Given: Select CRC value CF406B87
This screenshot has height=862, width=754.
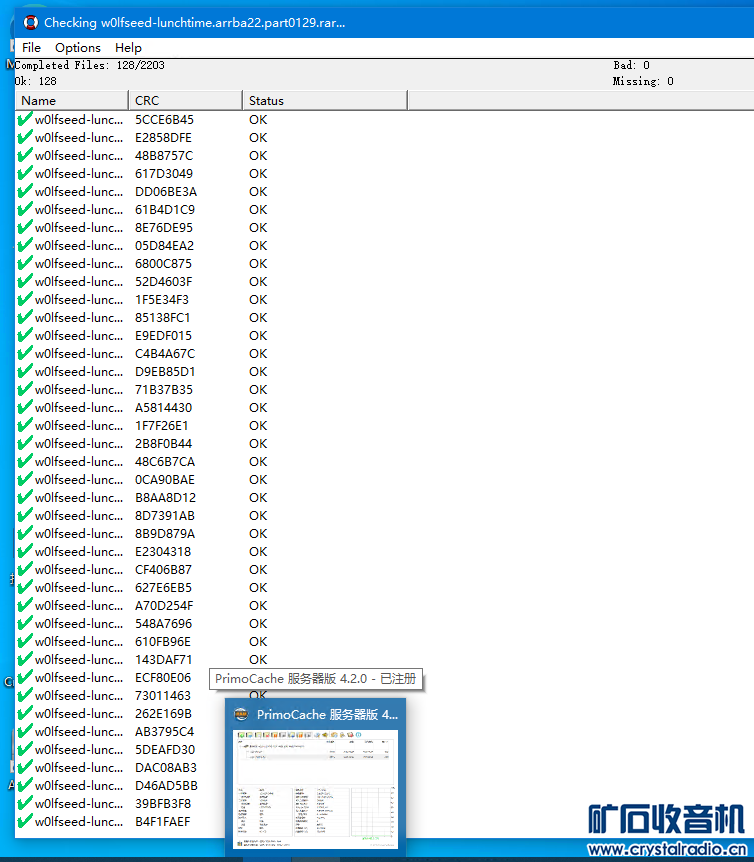Looking at the screenshot, I should (x=163, y=570).
